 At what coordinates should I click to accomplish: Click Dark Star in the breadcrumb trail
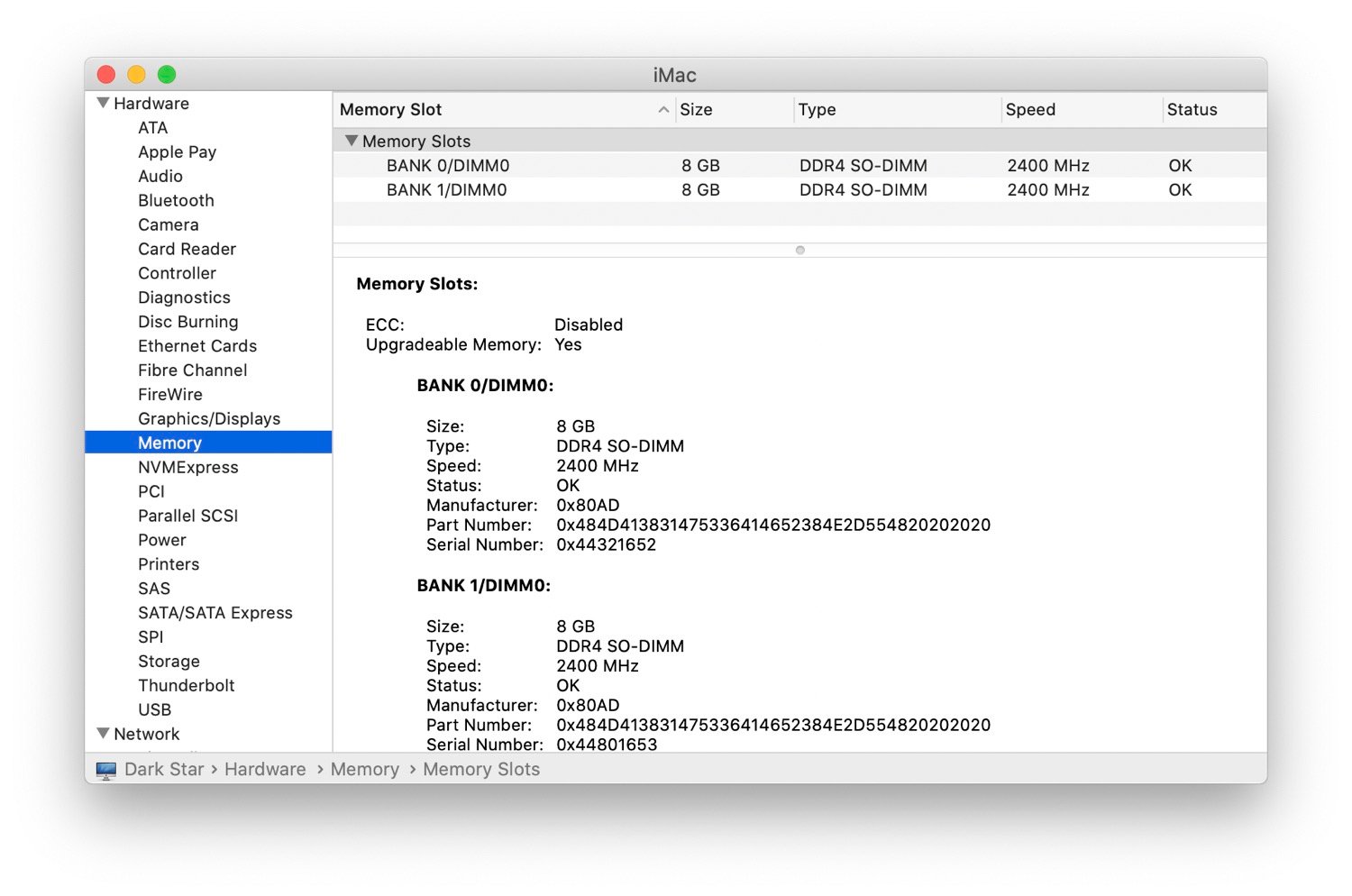coord(164,769)
